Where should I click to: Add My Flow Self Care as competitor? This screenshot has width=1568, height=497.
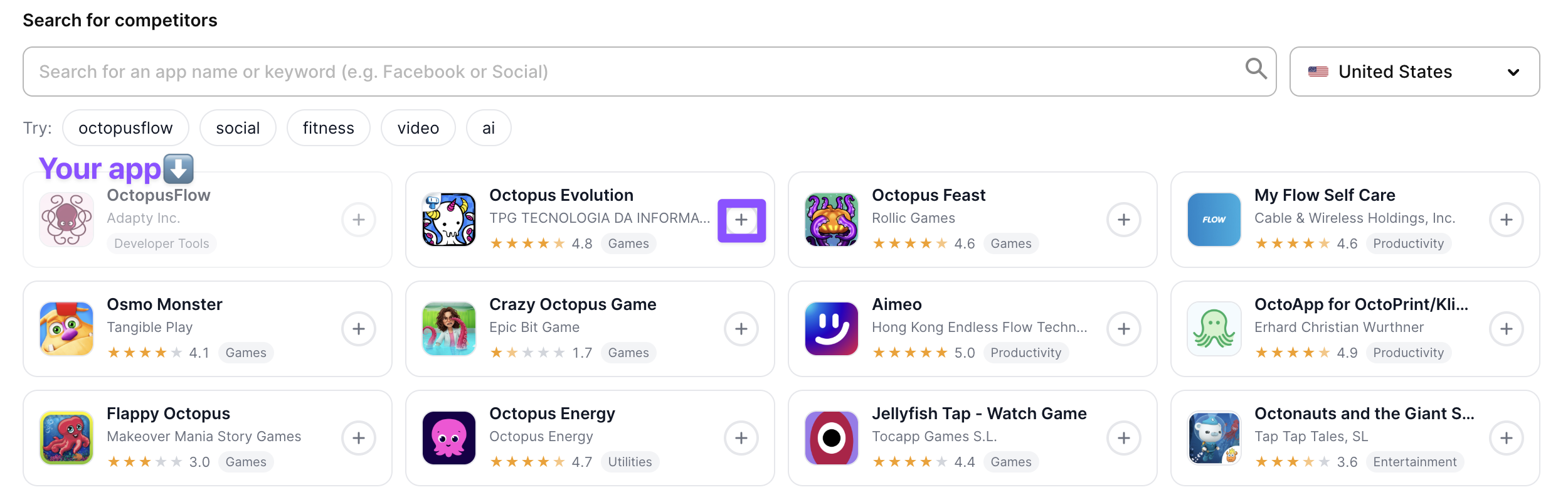(1507, 220)
